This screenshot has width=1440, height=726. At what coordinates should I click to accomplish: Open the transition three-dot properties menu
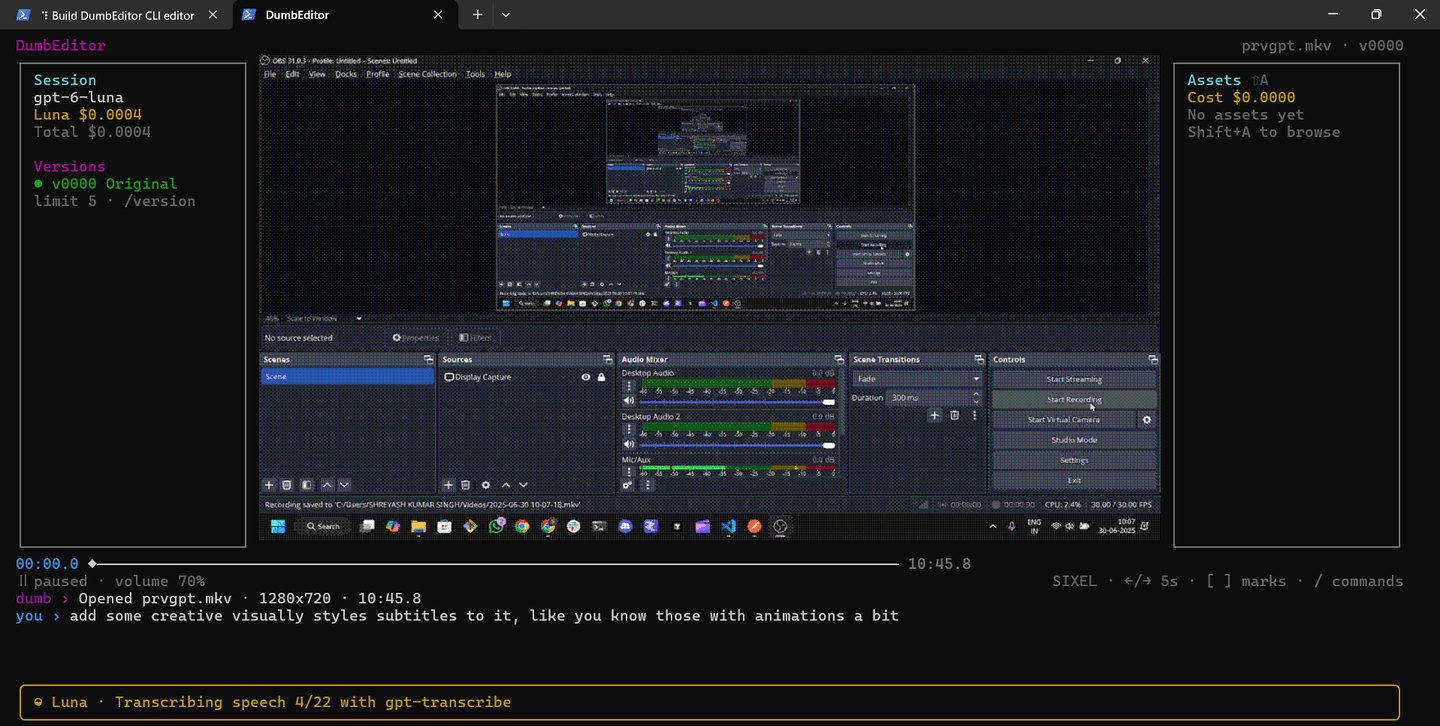tap(975, 415)
